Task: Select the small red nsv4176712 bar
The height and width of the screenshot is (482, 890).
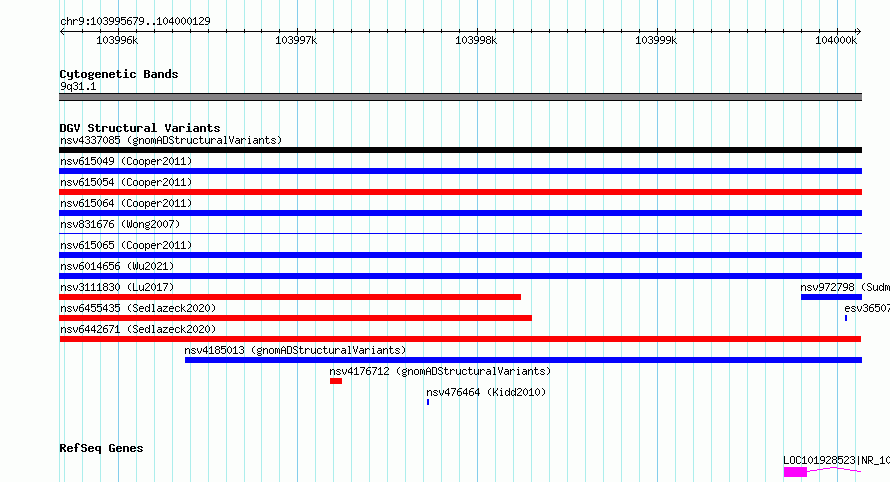Action: (x=336, y=381)
